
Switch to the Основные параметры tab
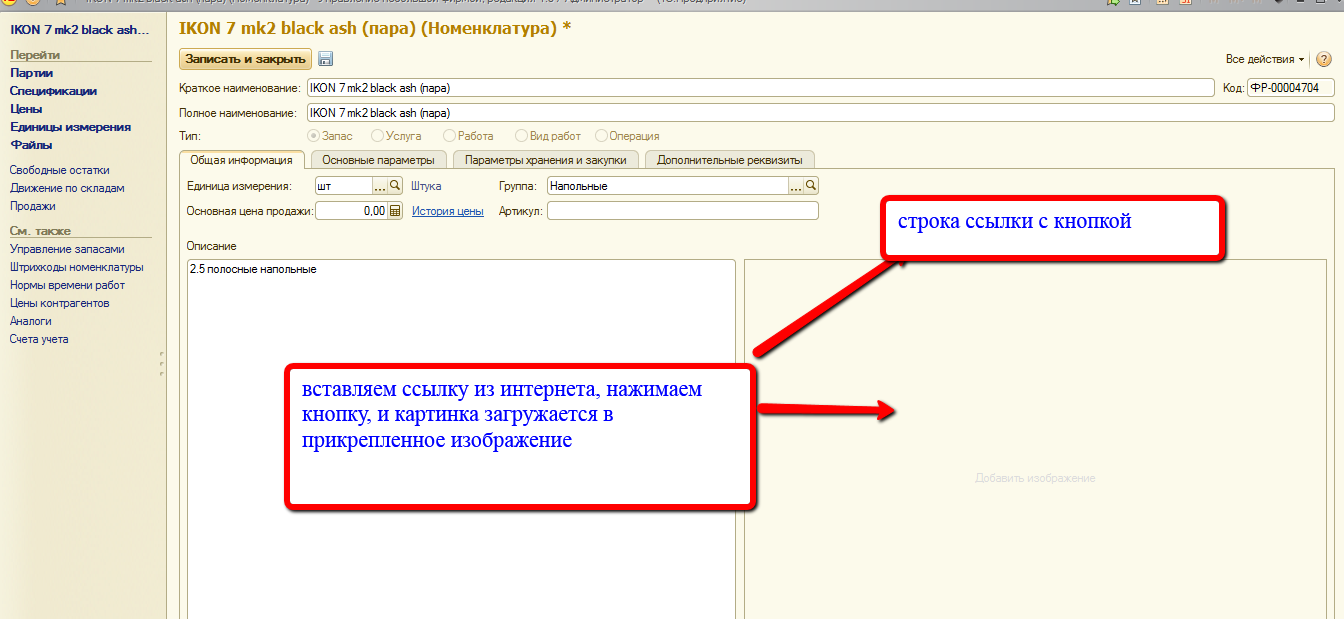(x=378, y=160)
